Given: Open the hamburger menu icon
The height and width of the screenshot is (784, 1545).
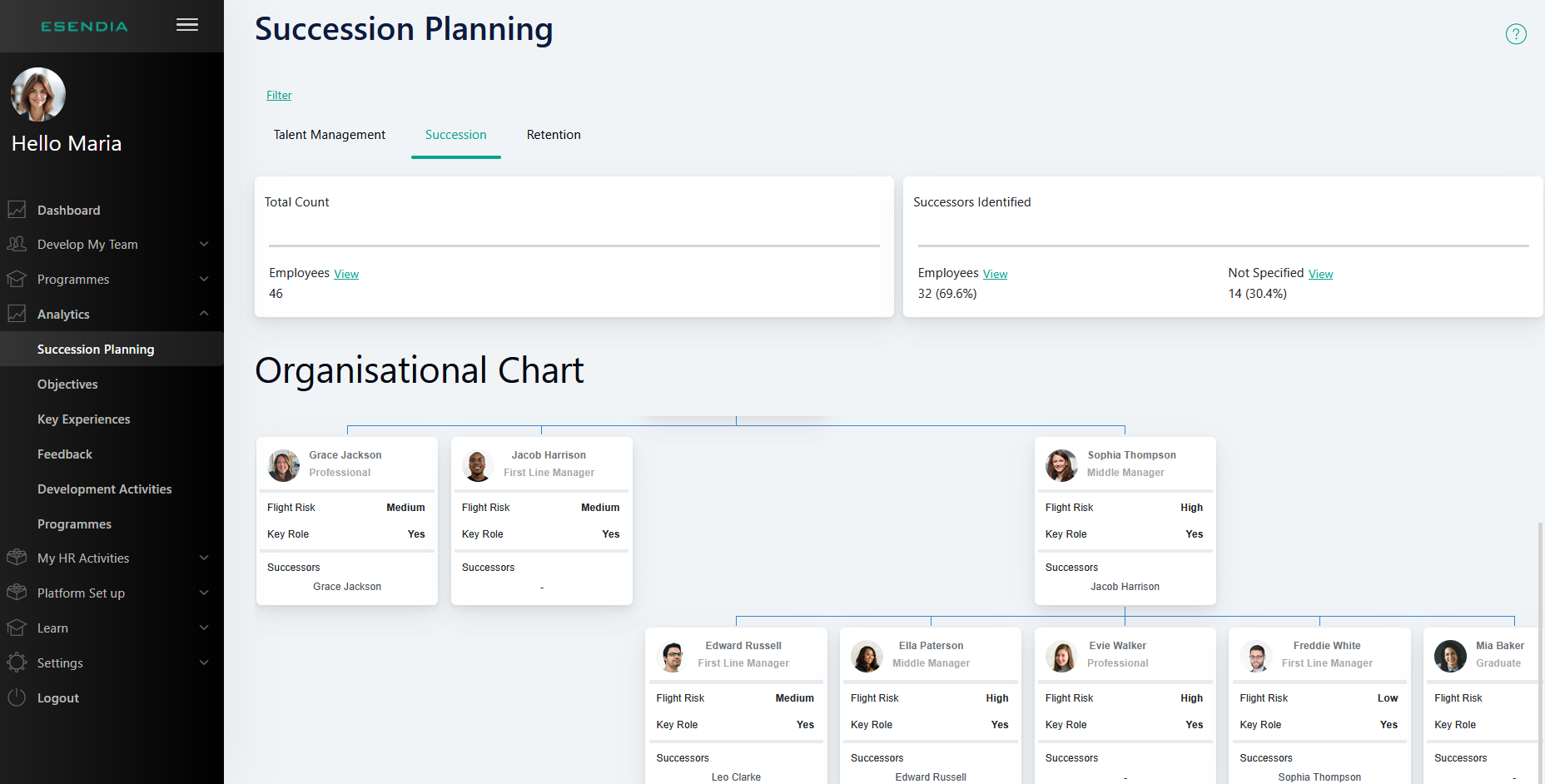Looking at the screenshot, I should click(187, 25).
